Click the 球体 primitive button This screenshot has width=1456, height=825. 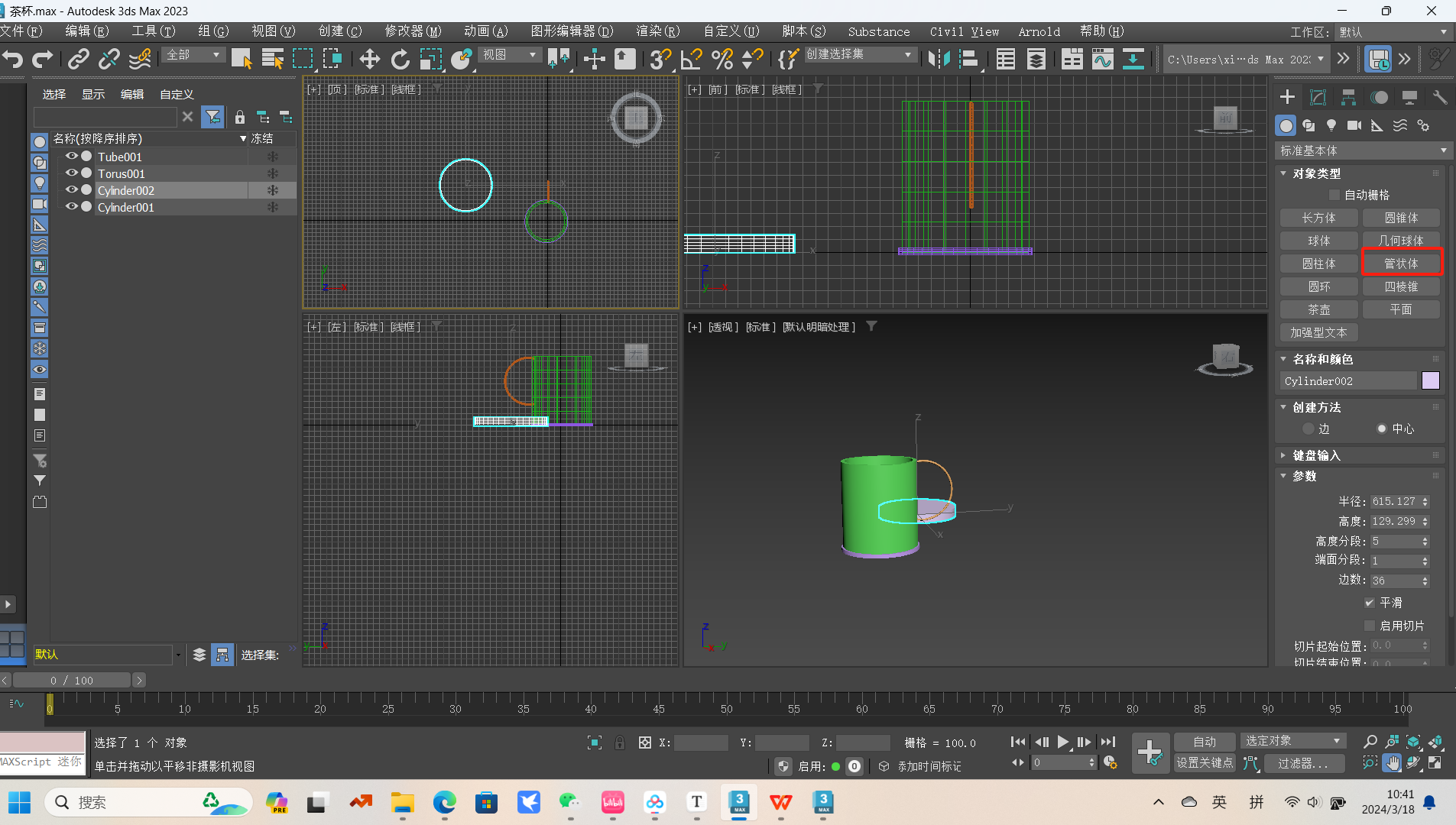tap(1318, 241)
